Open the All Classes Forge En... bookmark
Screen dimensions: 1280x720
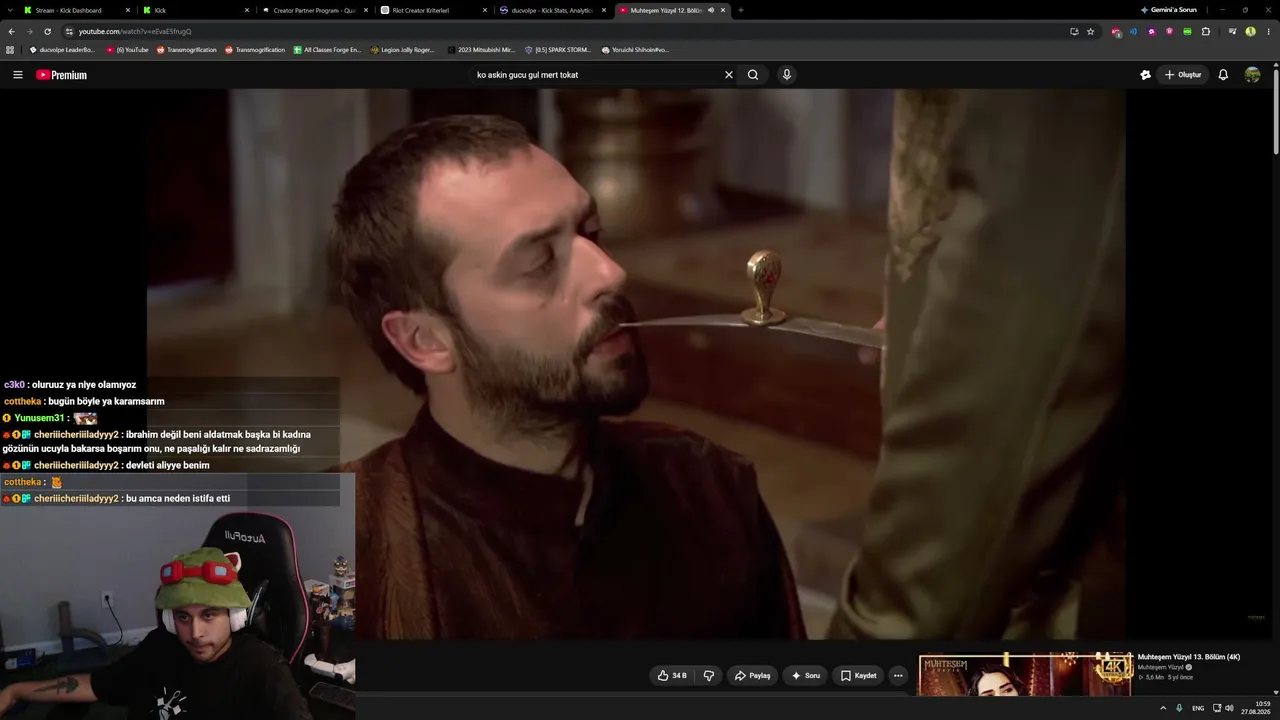tap(327, 49)
